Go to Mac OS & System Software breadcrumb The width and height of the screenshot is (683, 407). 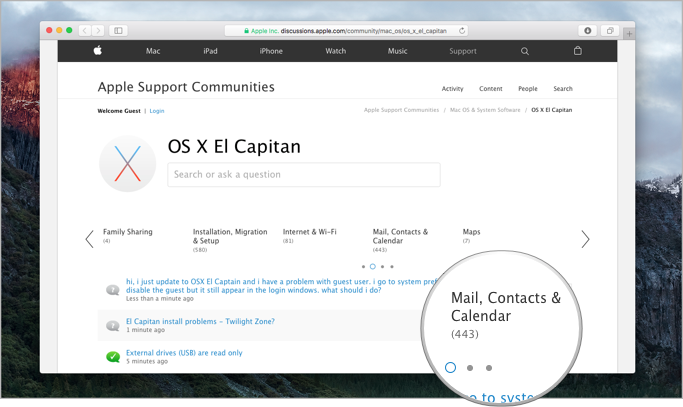click(x=485, y=110)
